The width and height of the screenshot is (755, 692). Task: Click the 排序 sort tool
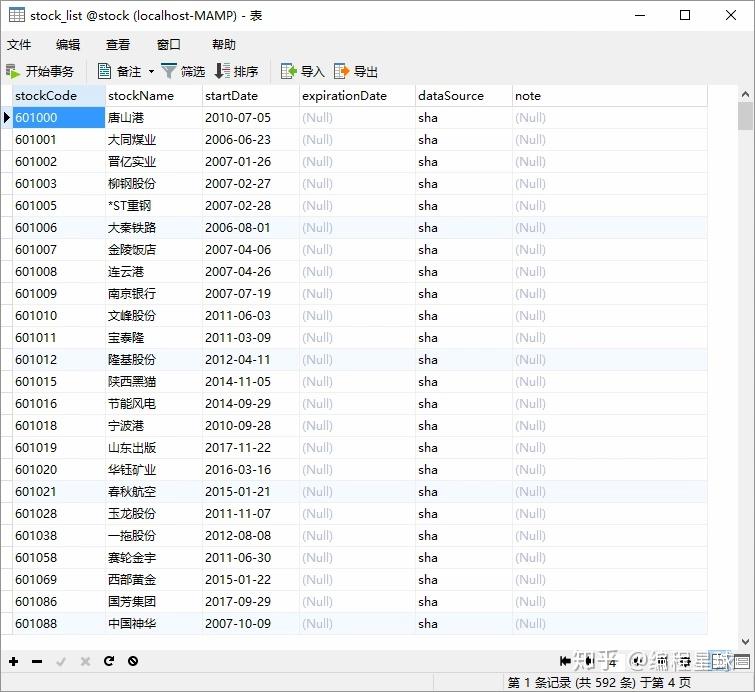(x=236, y=72)
